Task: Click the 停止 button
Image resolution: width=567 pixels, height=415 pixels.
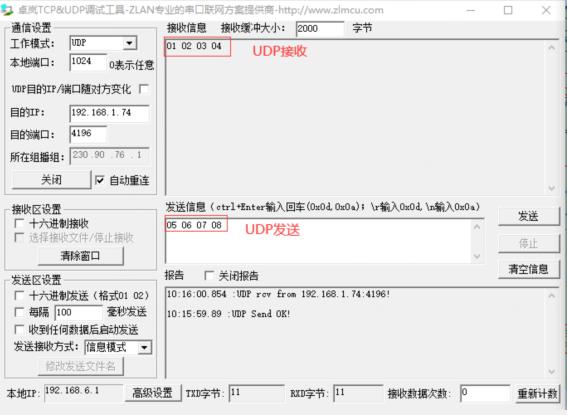Action: 528,243
